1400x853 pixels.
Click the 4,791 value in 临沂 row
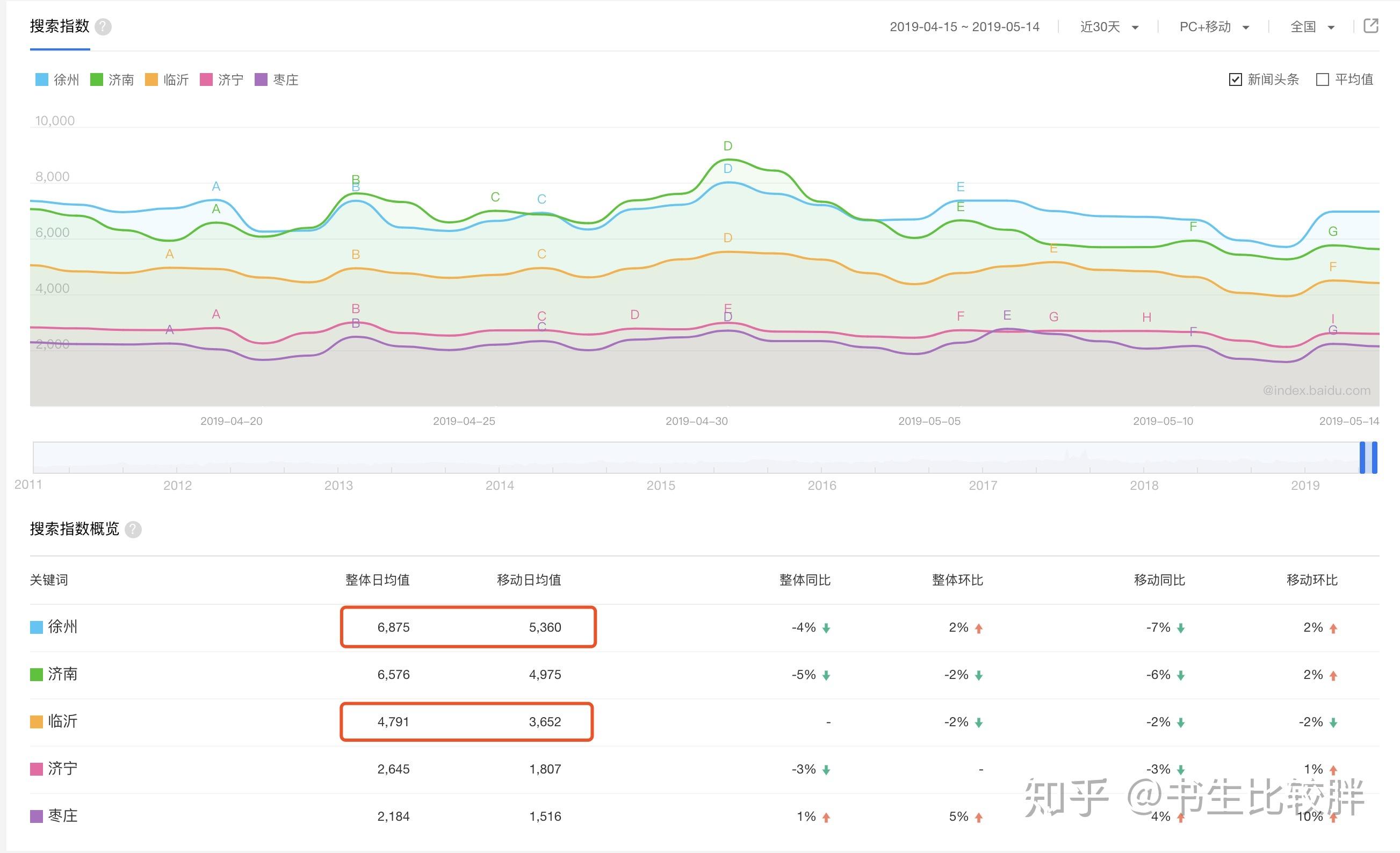tap(393, 722)
